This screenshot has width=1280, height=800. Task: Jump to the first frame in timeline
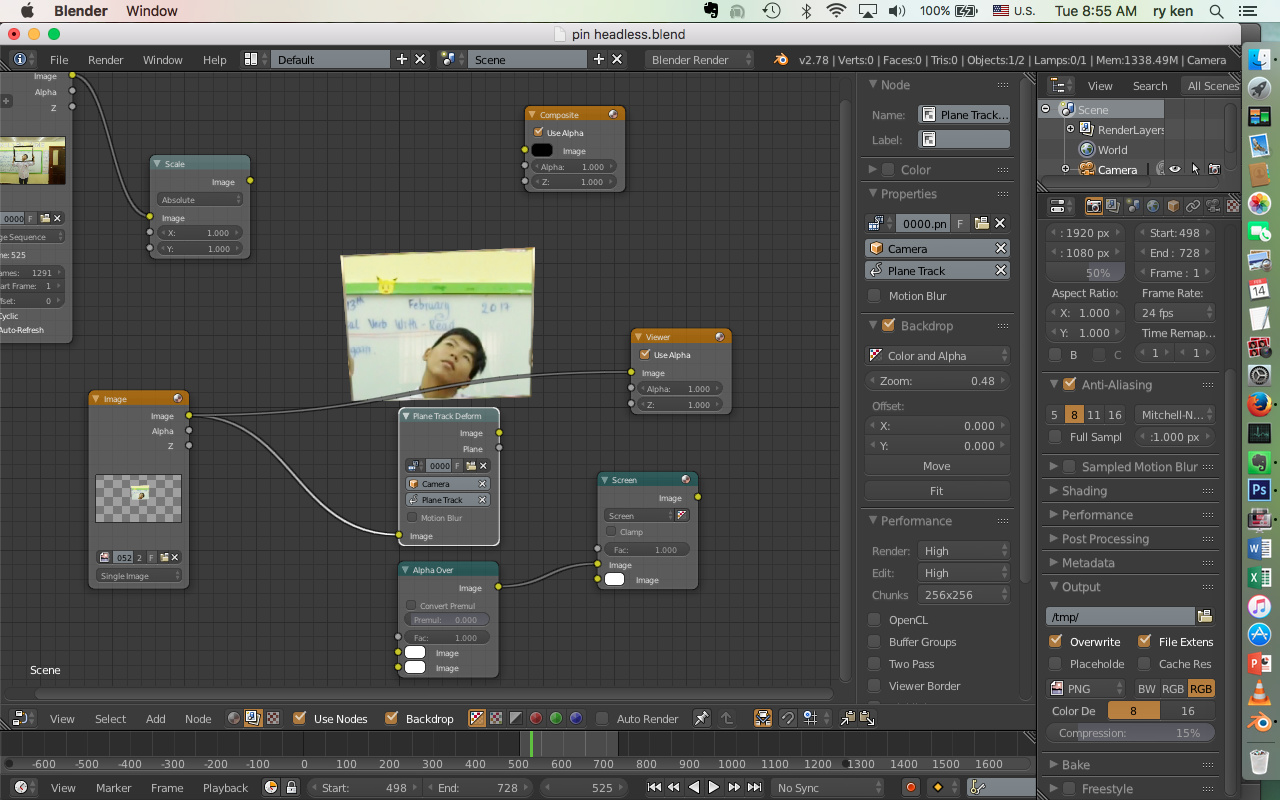(x=654, y=787)
